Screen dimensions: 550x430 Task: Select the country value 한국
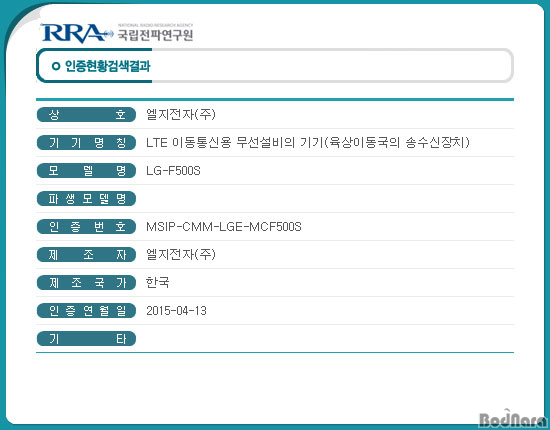[x=158, y=282]
